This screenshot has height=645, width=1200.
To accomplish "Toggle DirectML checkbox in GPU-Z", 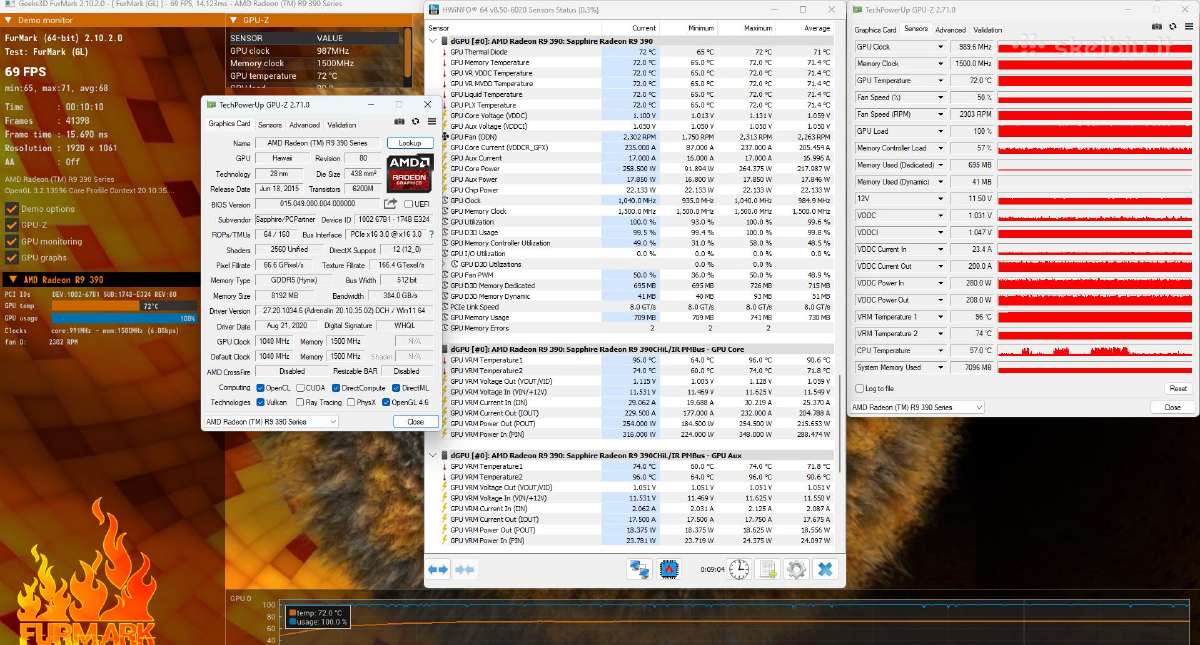I will point(396,387).
